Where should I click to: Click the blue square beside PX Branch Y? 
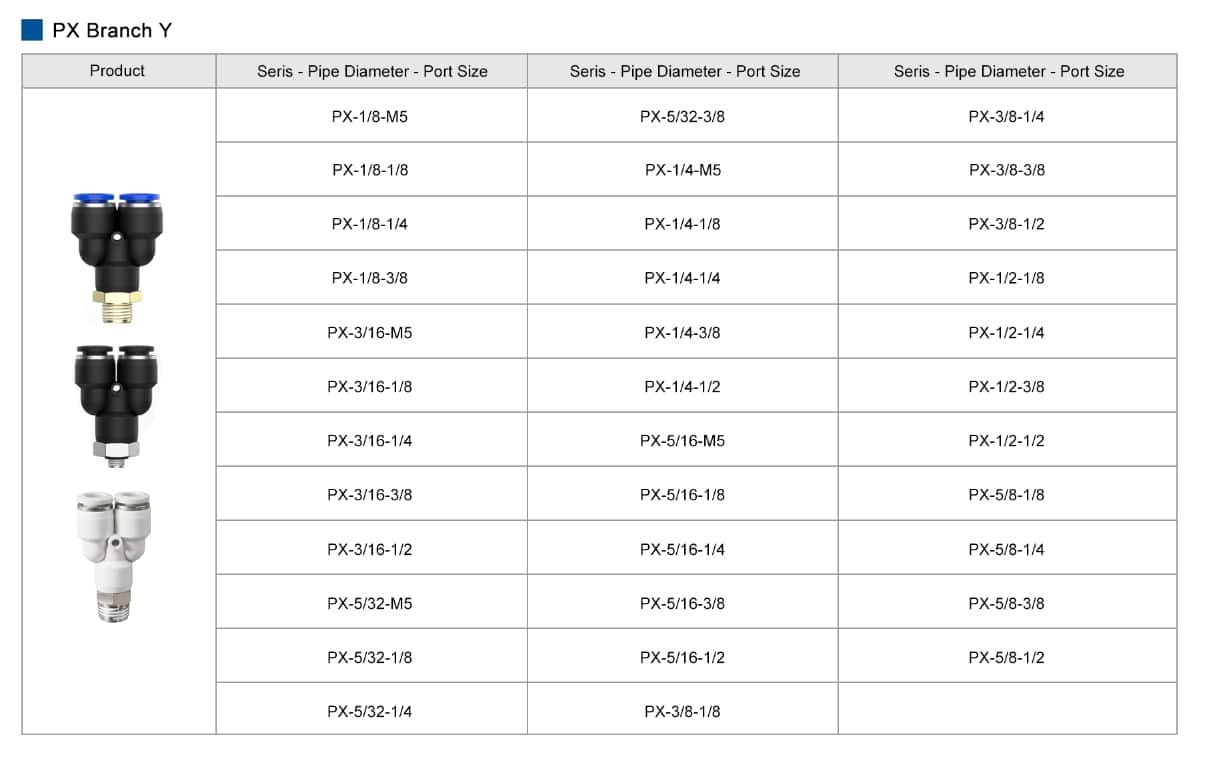click(x=32, y=30)
